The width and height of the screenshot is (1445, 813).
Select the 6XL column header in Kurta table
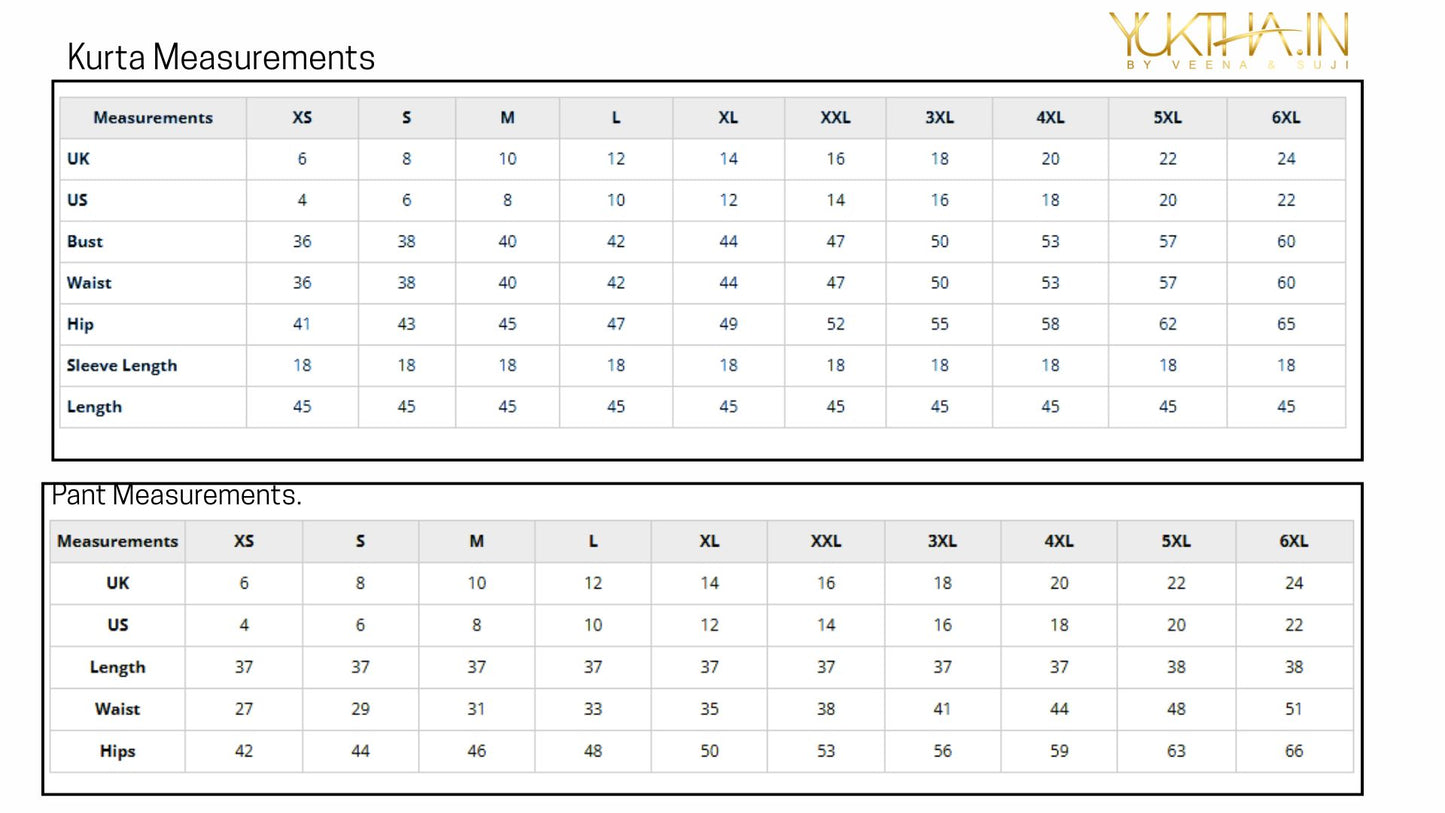click(1286, 117)
